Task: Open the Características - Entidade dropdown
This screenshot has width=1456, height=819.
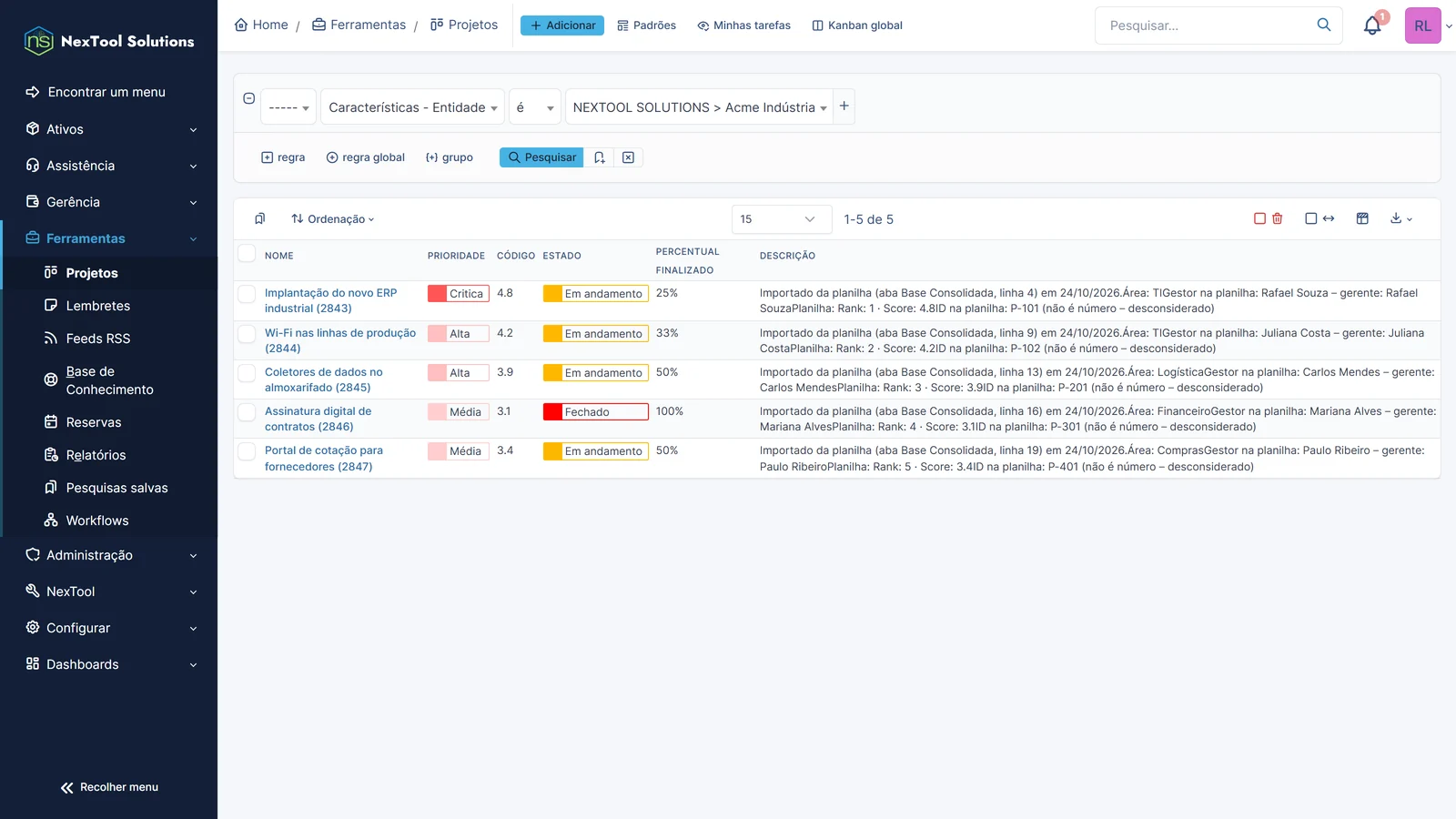Action: coord(412,107)
